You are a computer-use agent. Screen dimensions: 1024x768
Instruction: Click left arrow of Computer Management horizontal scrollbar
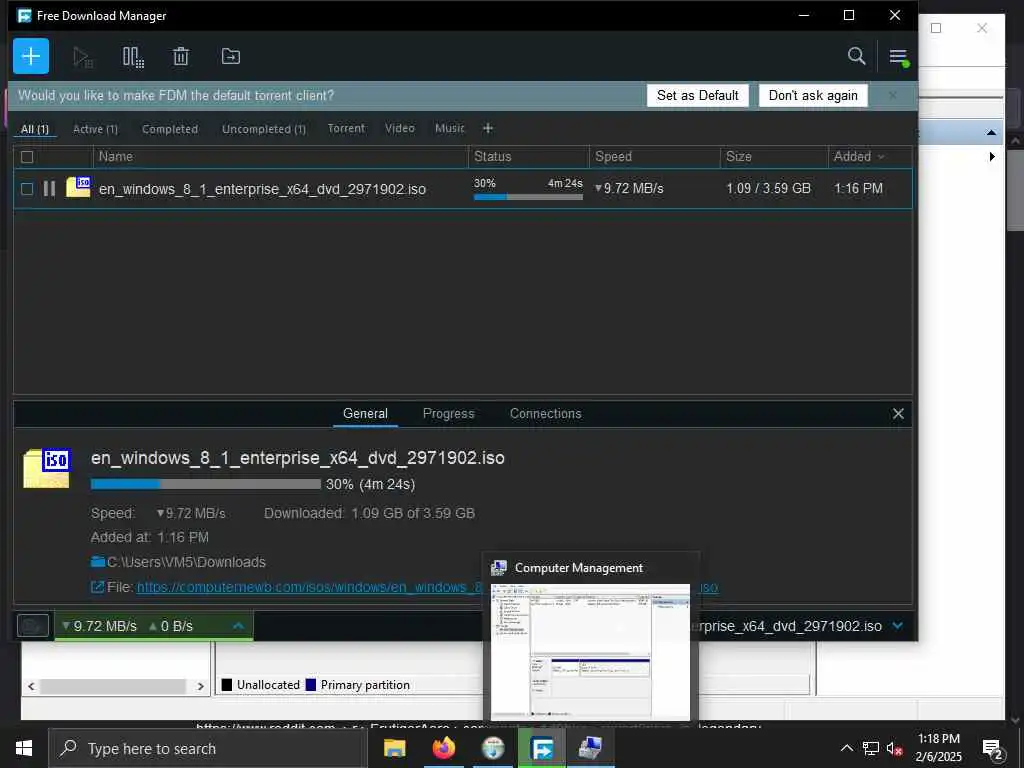coord(31,686)
